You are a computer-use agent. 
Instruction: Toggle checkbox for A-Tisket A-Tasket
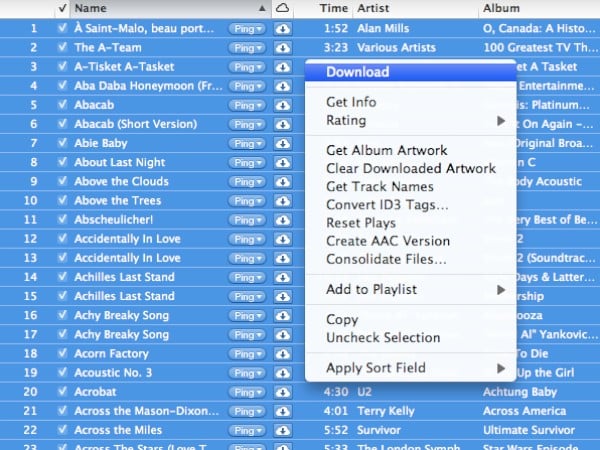click(x=62, y=66)
